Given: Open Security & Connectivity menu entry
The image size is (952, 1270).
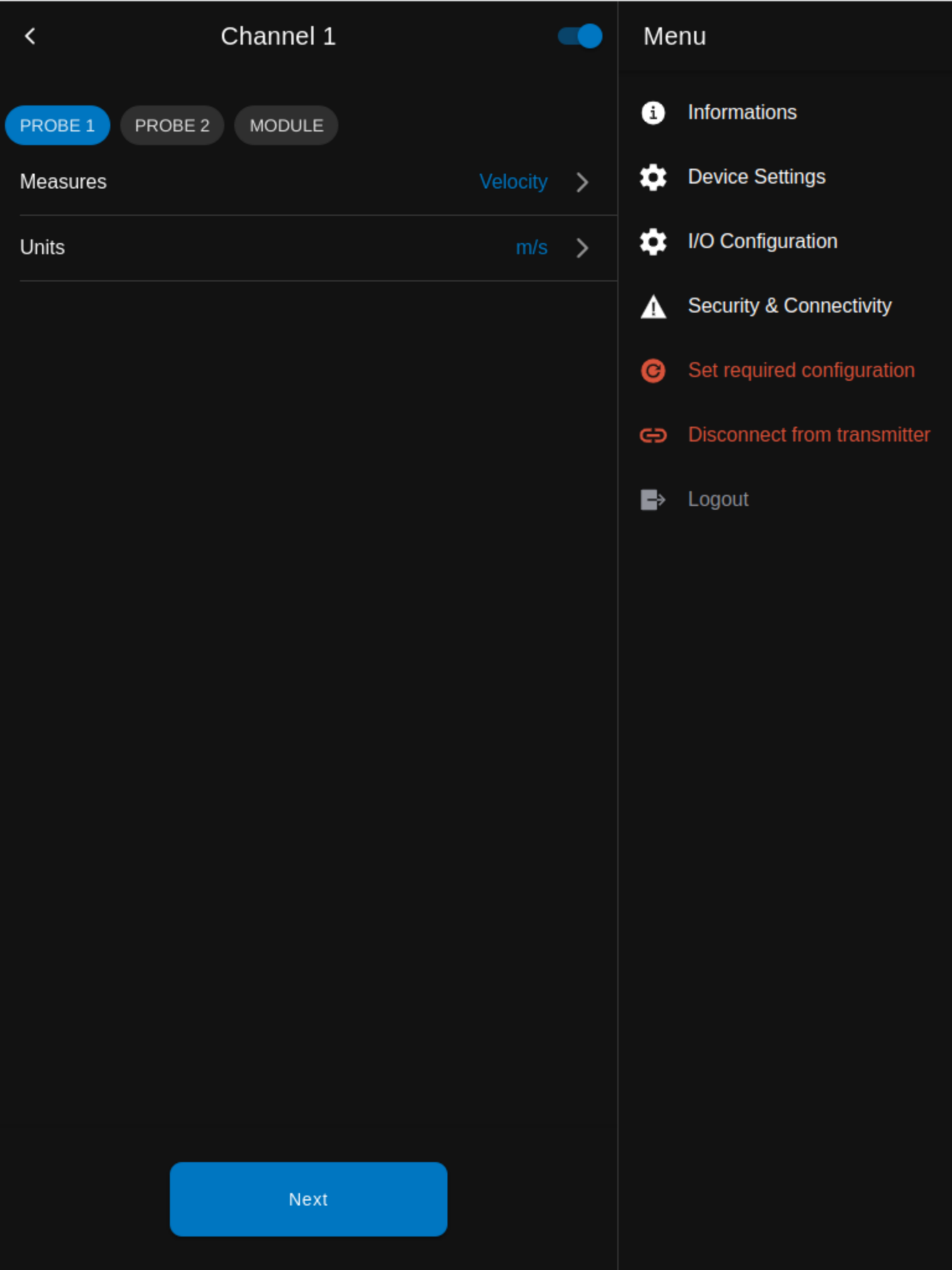Looking at the screenshot, I should point(789,306).
